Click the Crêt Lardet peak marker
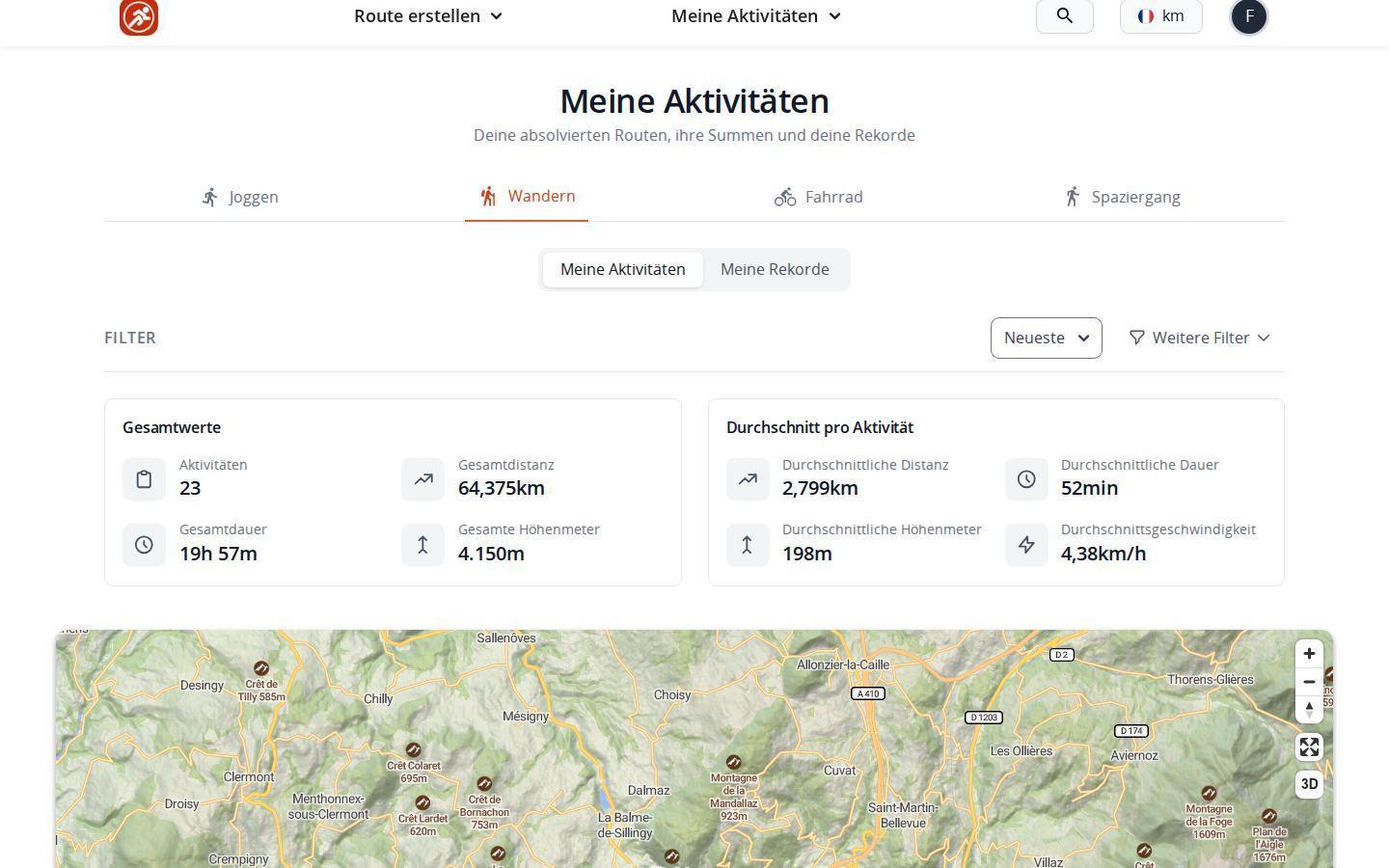 click(x=422, y=802)
